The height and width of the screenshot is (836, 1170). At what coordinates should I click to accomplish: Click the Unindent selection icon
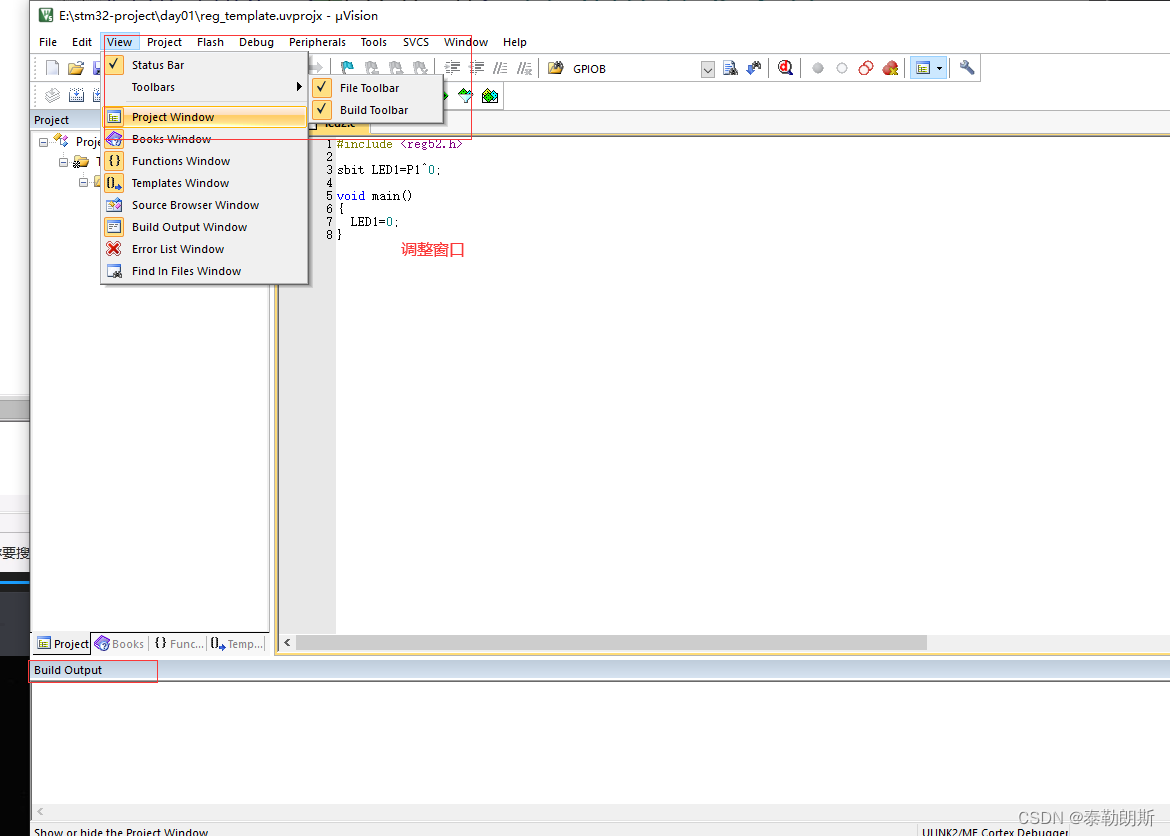(x=476, y=69)
